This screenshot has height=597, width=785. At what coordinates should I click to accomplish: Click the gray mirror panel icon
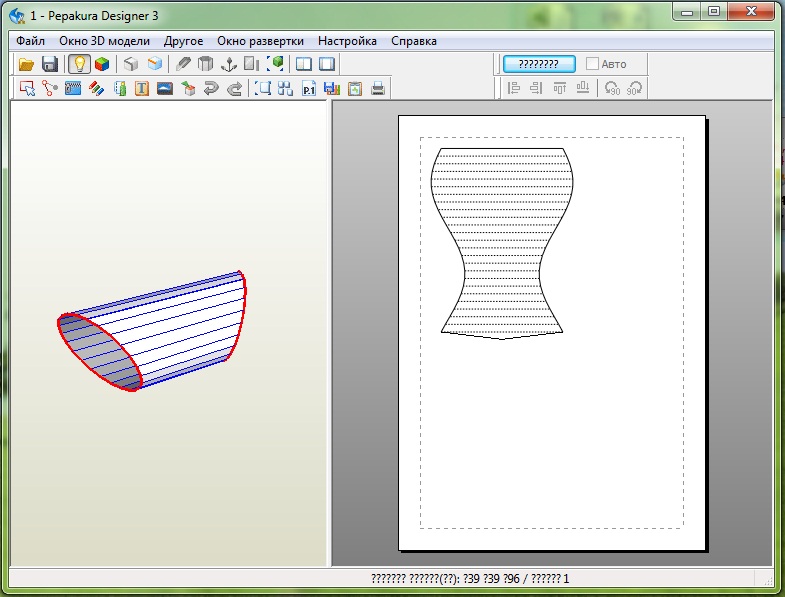click(251, 64)
